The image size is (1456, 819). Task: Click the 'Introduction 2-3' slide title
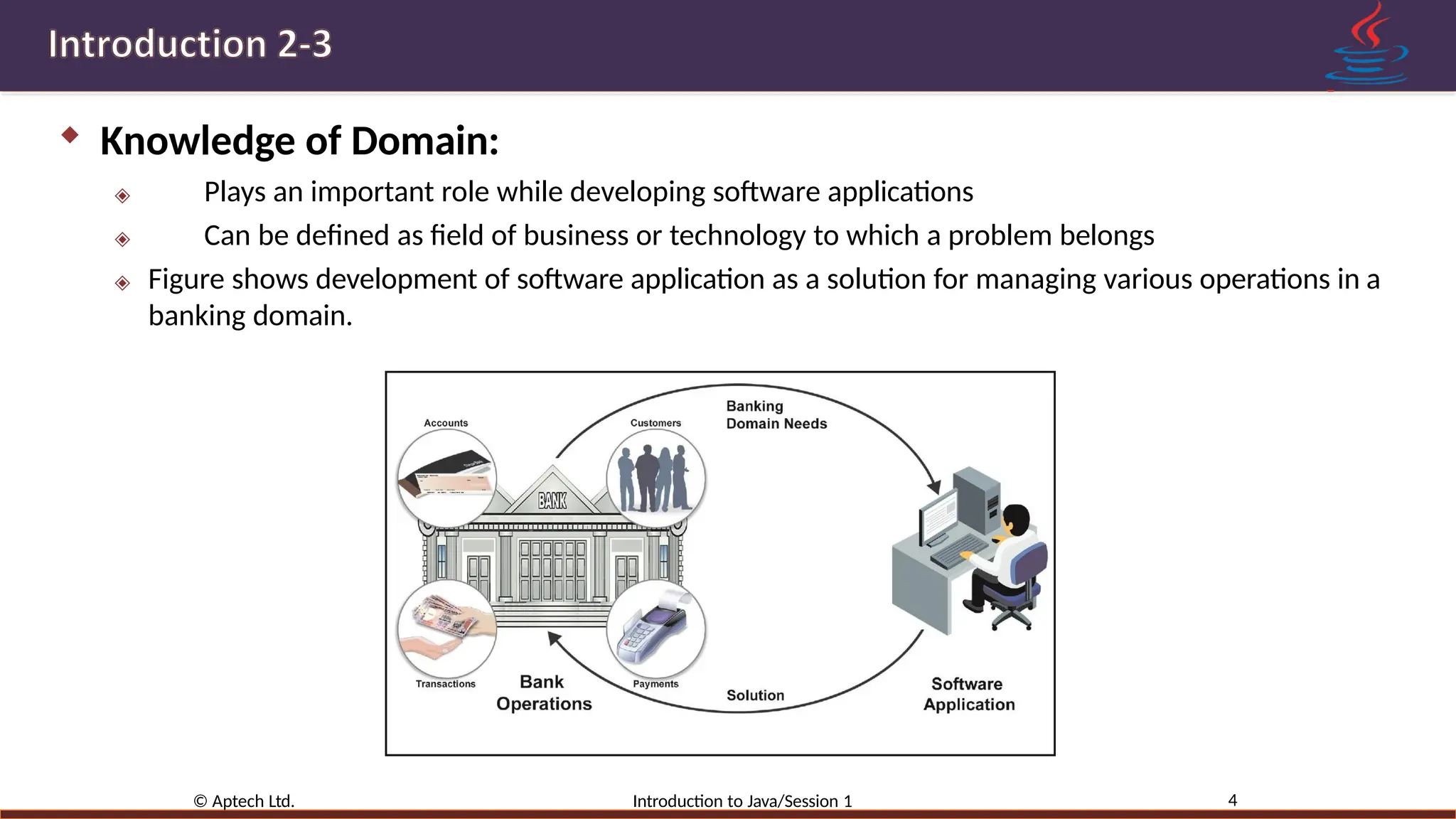pyautogui.click(x=190, y=44)
